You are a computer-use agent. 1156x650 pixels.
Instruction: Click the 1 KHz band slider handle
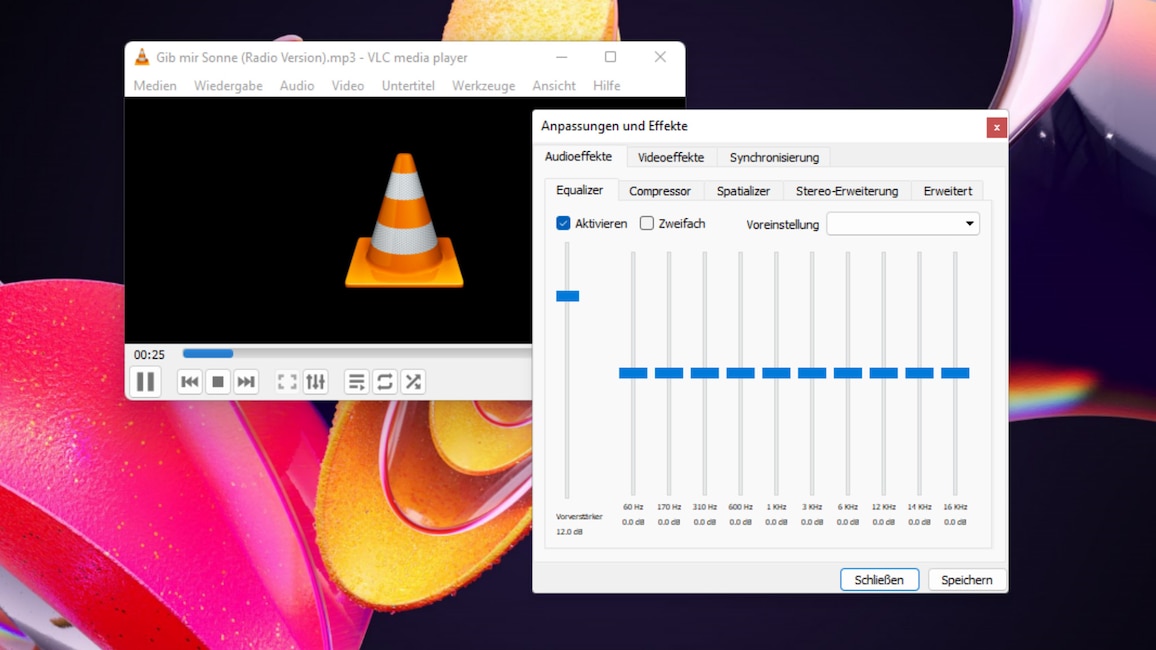pyautogui.click(x=776, y=373)
